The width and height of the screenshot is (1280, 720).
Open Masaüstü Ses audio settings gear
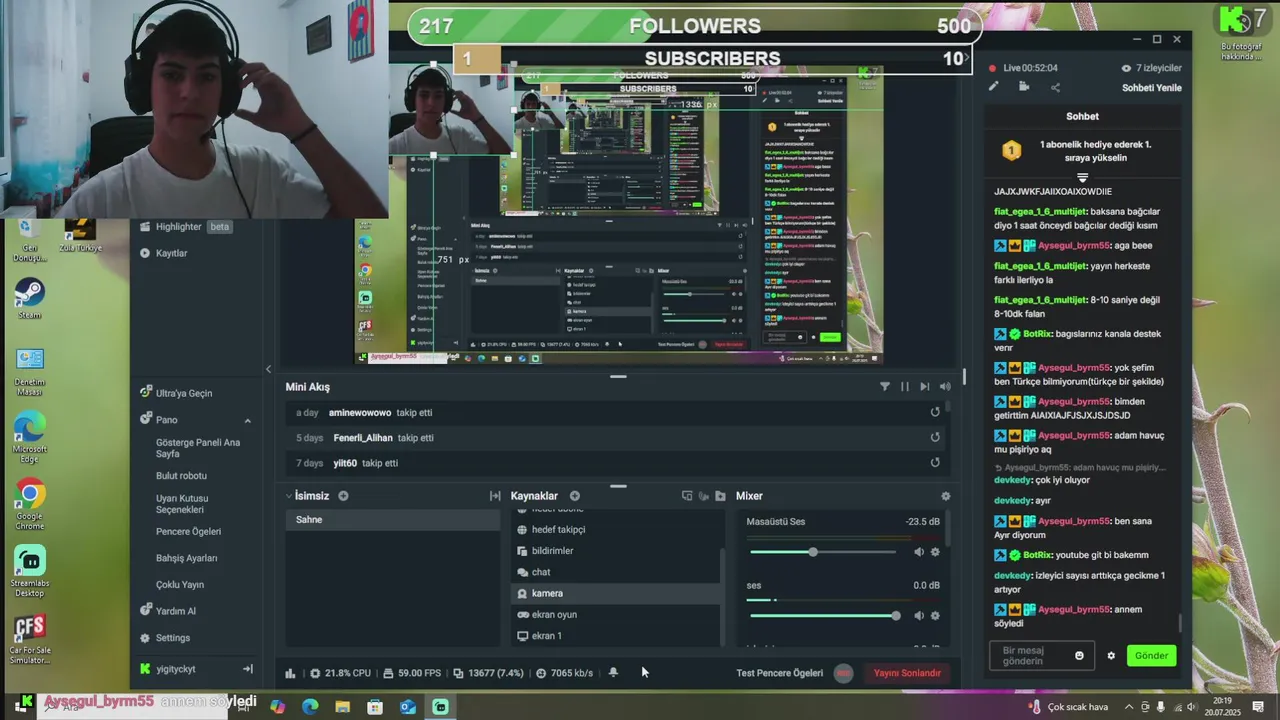point(936,552)
